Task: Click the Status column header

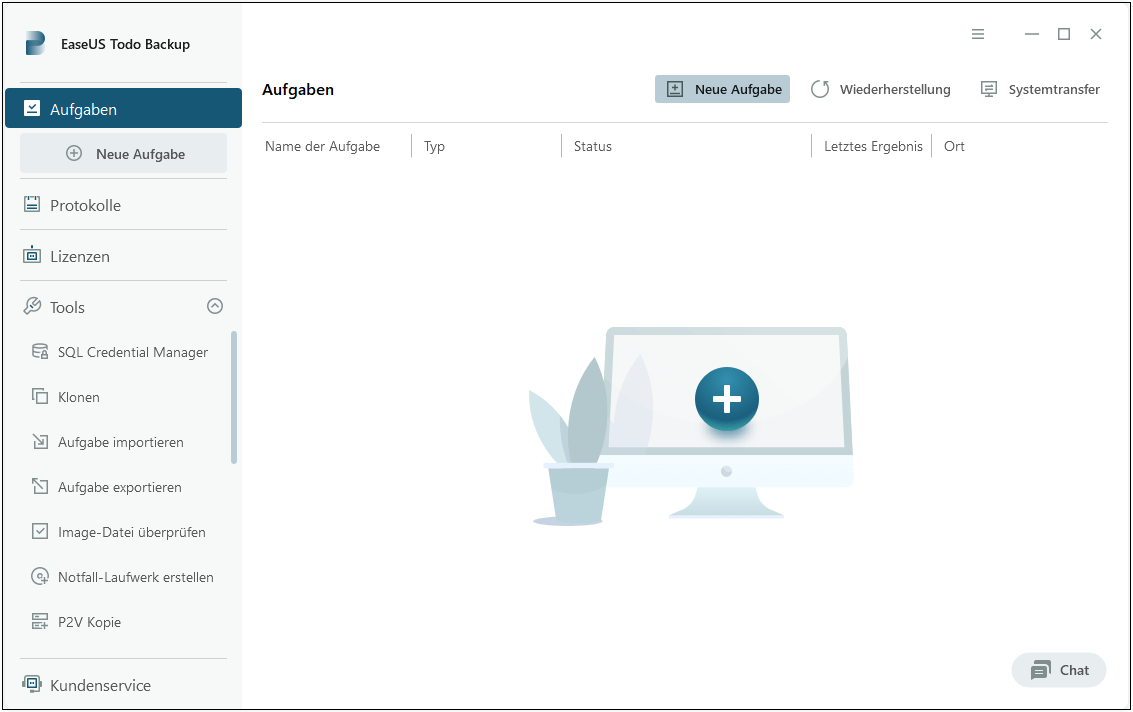Action: 593,146
